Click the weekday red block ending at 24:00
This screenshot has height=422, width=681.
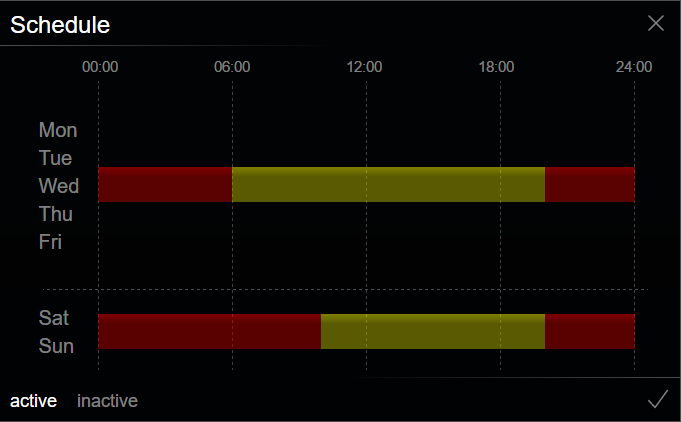pos(589,185)
